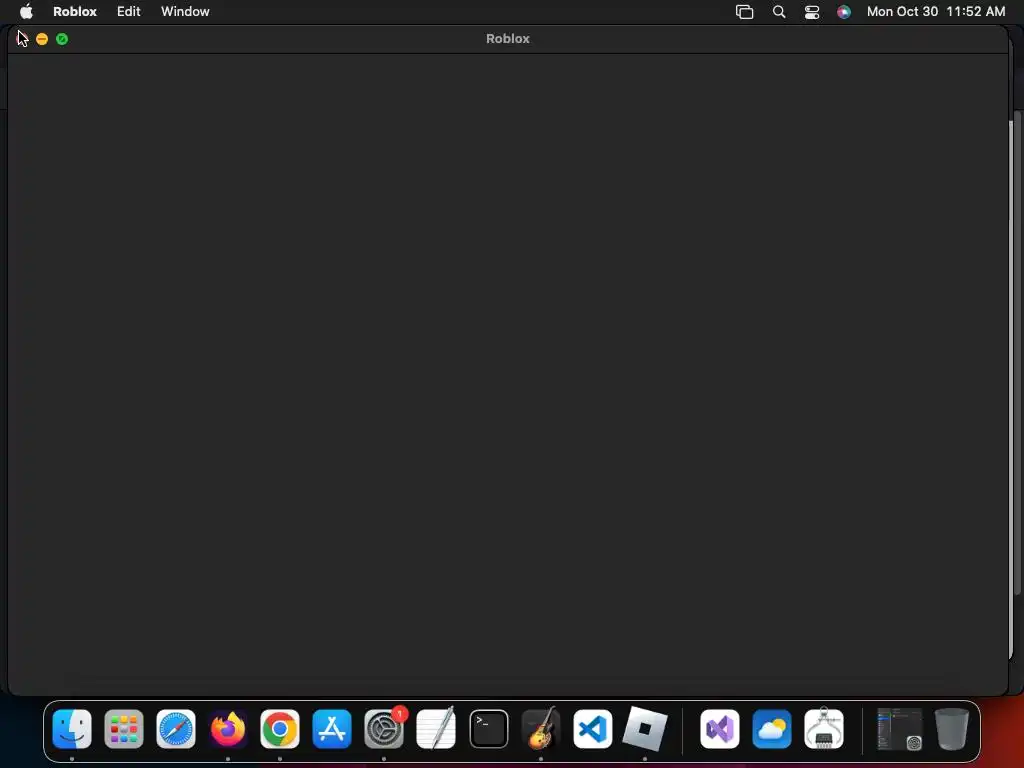The image size is (1024, 768).
Task: Open Finder from the Dock
Action: coord(72,728)
